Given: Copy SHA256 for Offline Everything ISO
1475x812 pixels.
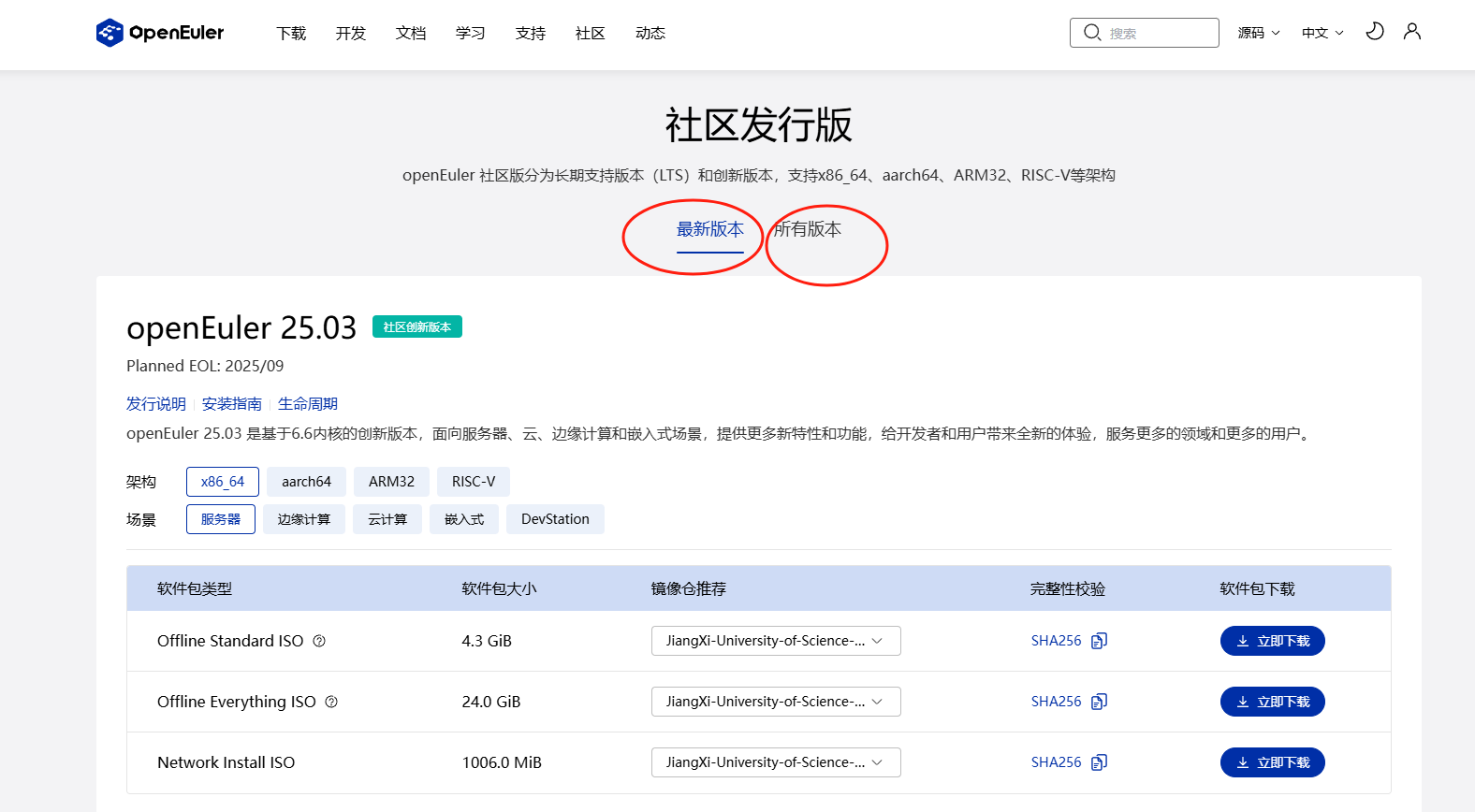Looking at the screenshot, I should click(1100, 702).
